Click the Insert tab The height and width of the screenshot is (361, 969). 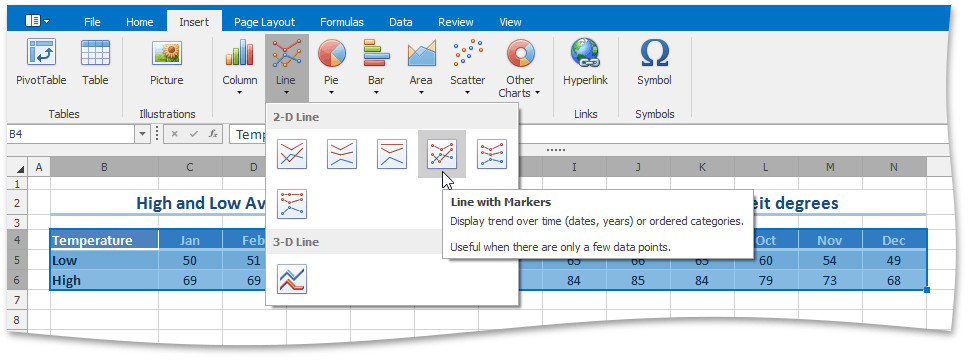tap(194, 22)
